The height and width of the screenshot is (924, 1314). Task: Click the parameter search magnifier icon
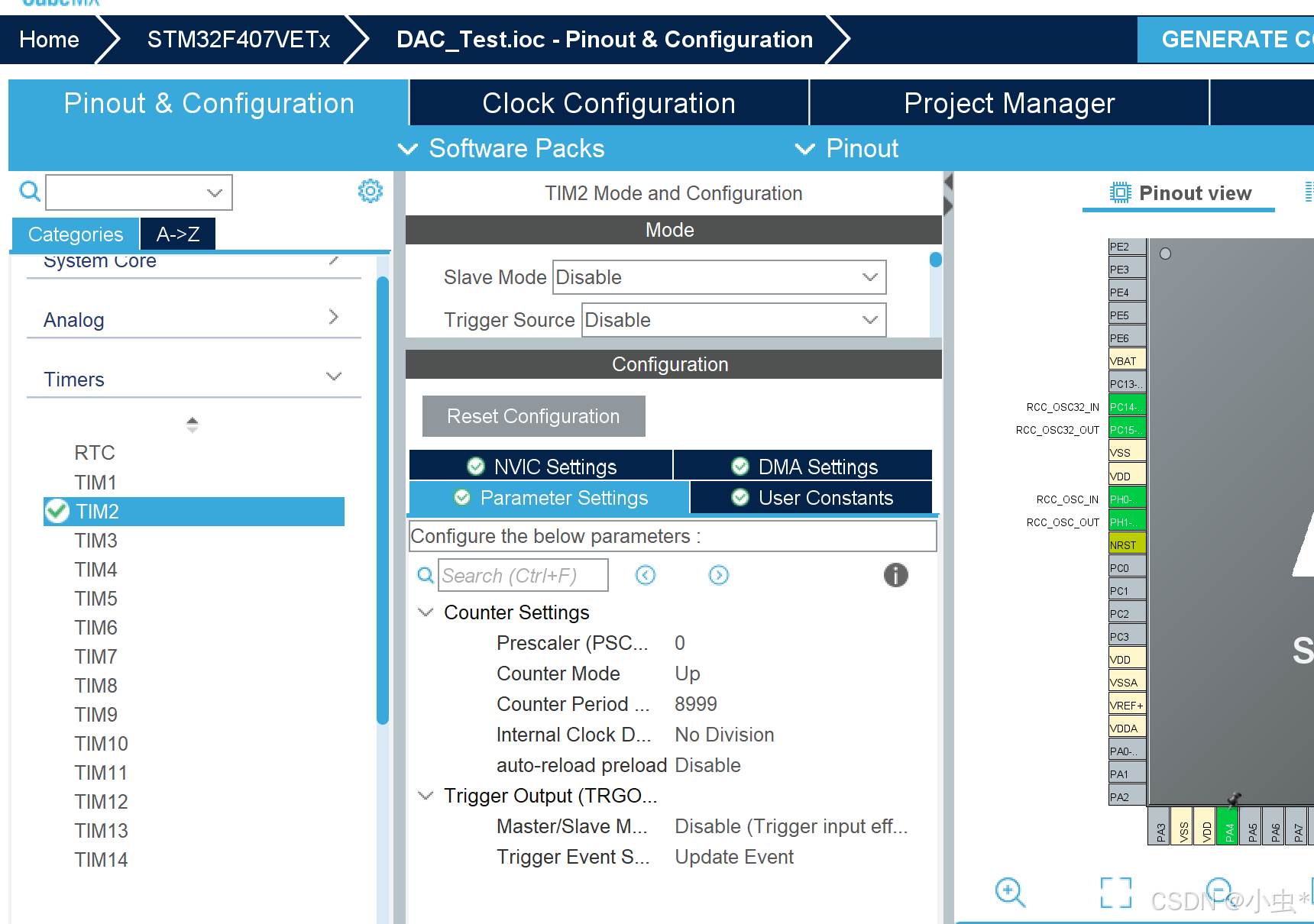pyautogui.click(x=426, y=575)
